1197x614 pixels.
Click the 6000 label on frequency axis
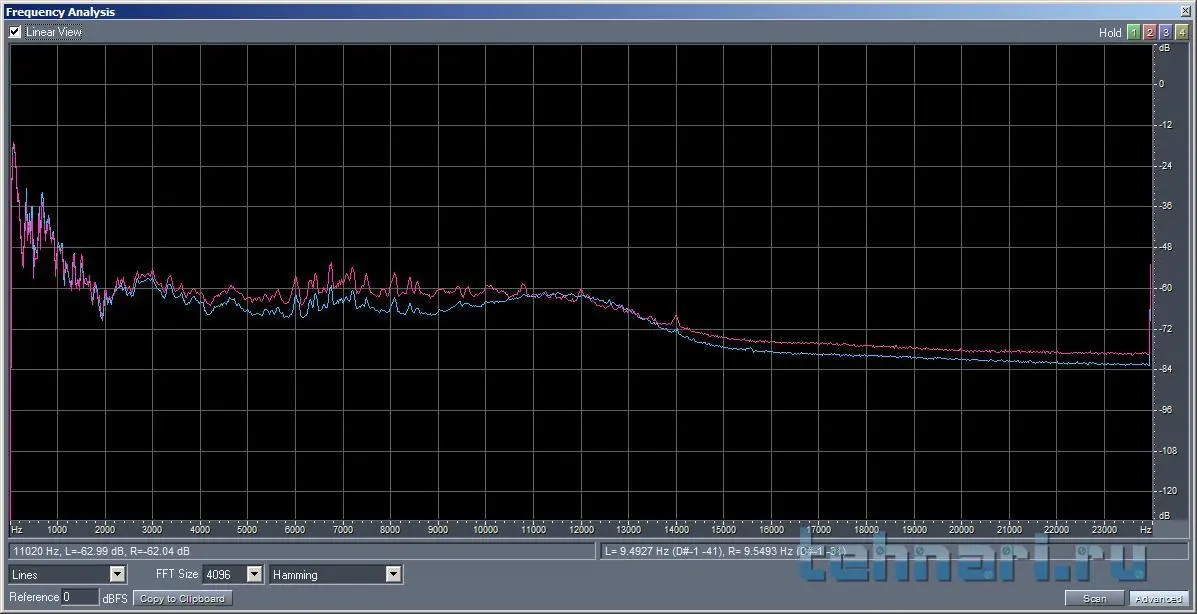click(x=295, y=529)
